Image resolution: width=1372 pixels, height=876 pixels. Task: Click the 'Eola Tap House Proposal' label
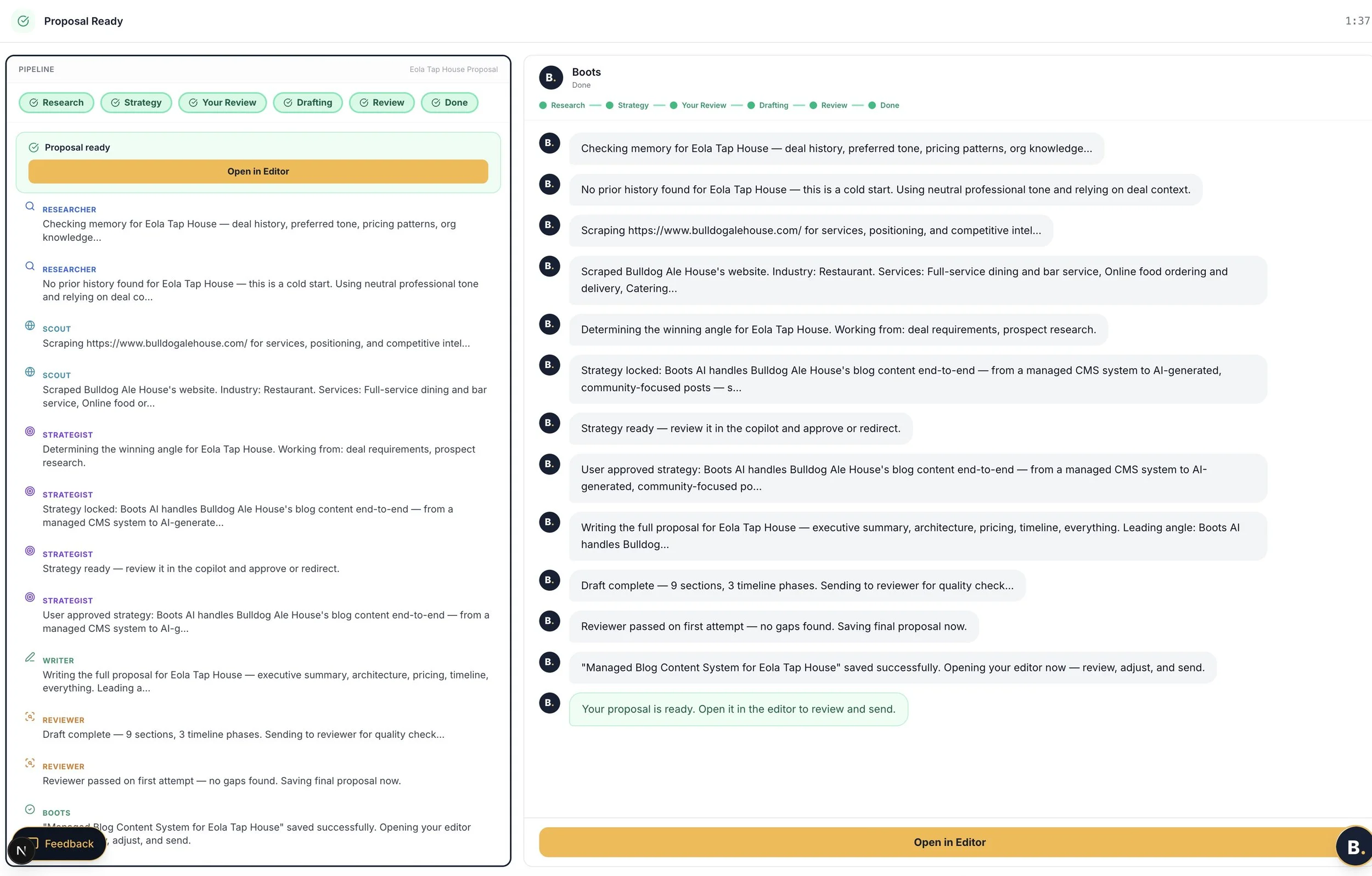[x=453, y=70]
